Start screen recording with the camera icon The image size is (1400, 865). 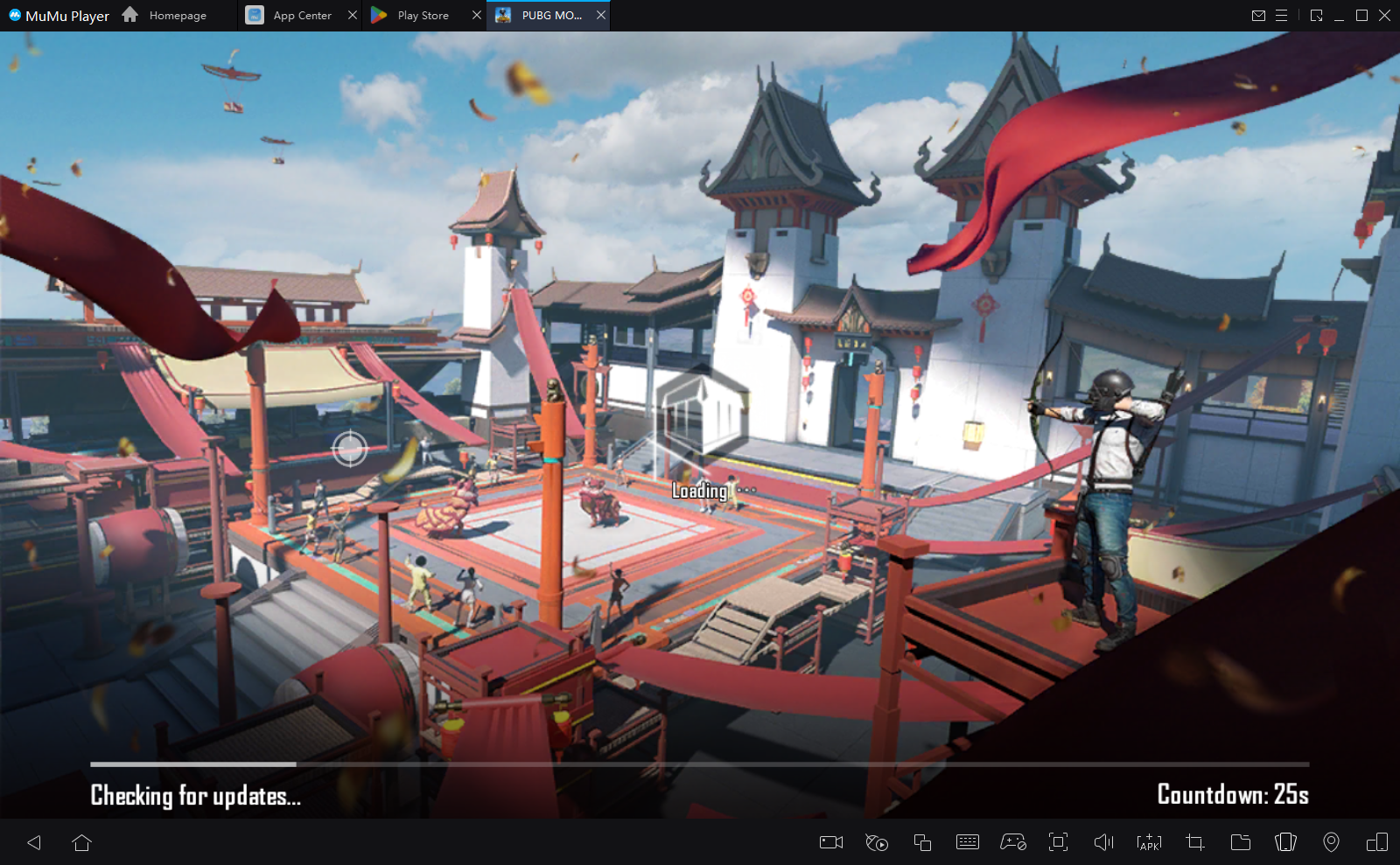(x=831, y=842)
